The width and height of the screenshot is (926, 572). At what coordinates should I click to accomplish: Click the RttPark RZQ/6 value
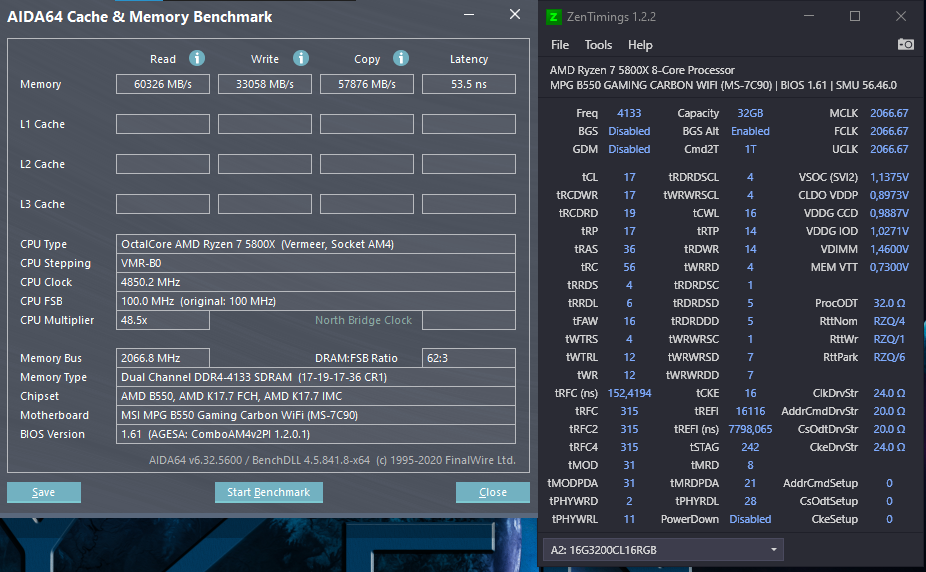tap(889, 357)
